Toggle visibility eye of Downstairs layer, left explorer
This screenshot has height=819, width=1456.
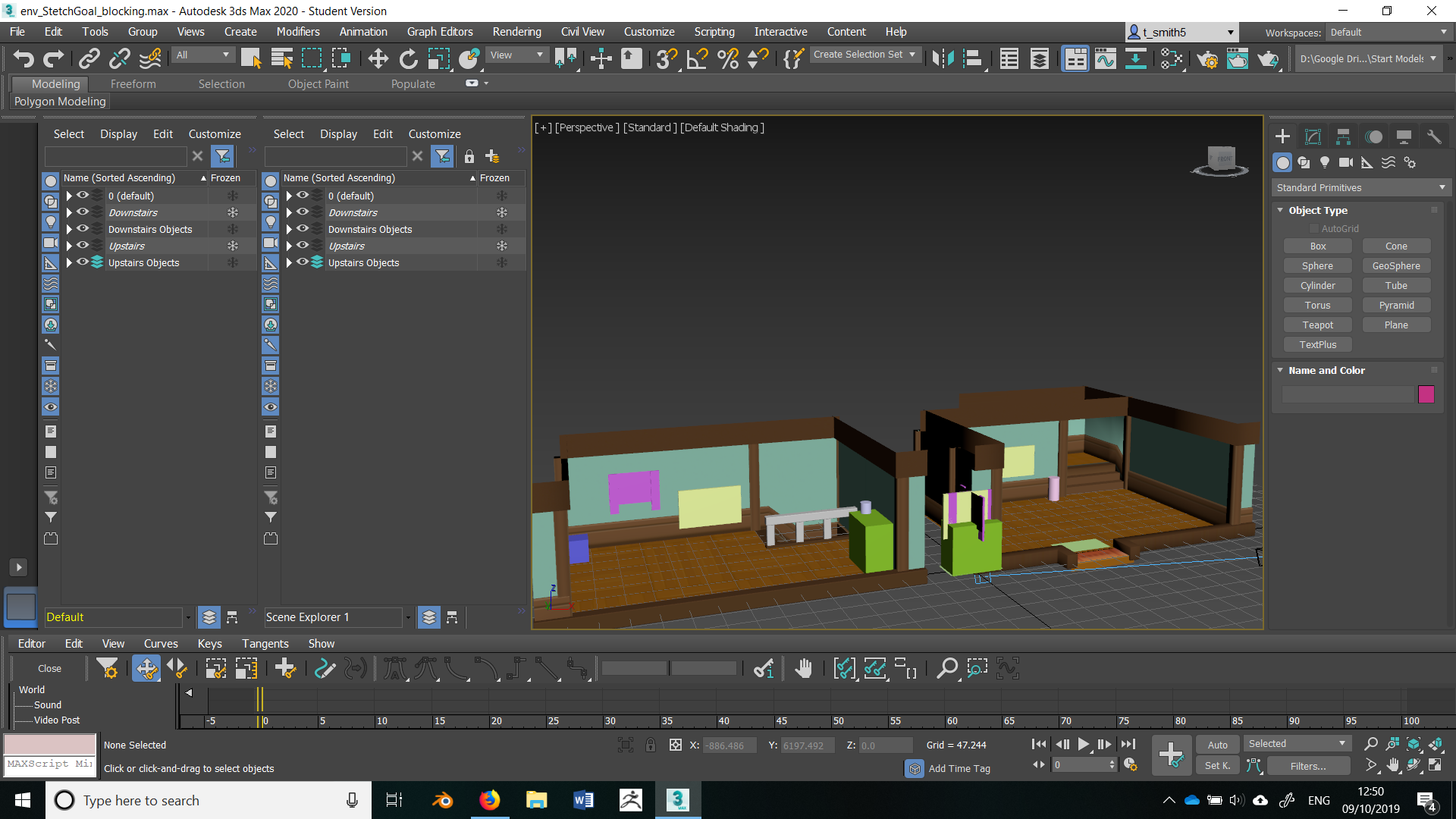pyautogui.click(x=83, y=212)
